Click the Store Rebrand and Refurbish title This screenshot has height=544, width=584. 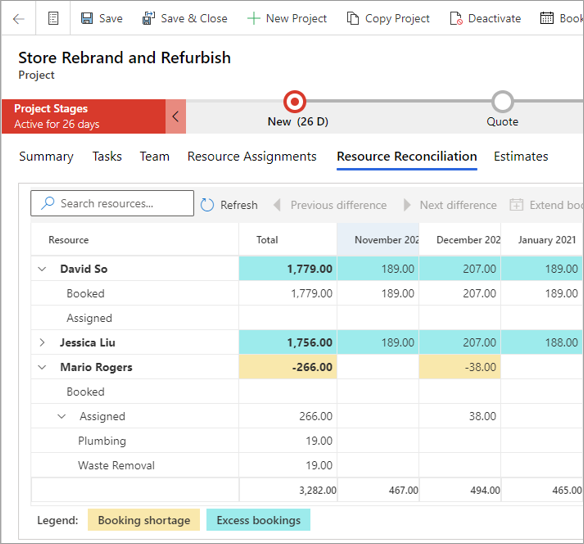(124, 58)
